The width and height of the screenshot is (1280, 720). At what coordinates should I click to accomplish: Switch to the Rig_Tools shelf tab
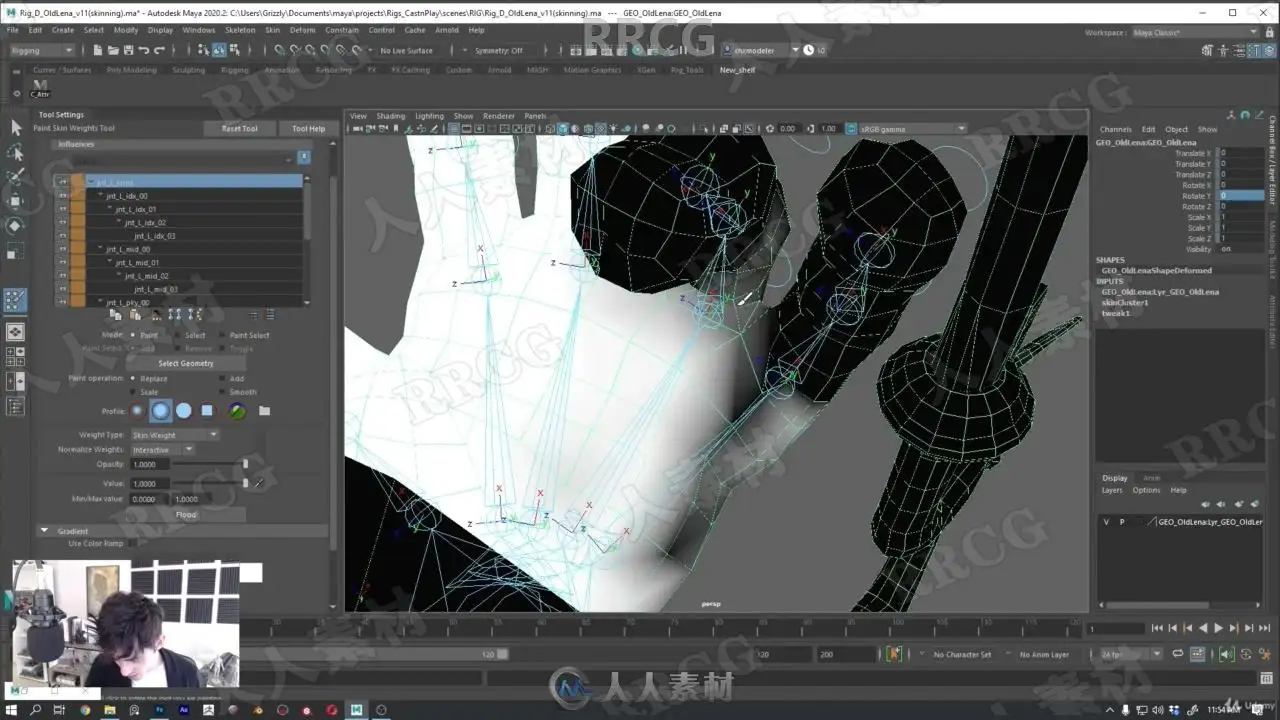(x=687, y=70)
